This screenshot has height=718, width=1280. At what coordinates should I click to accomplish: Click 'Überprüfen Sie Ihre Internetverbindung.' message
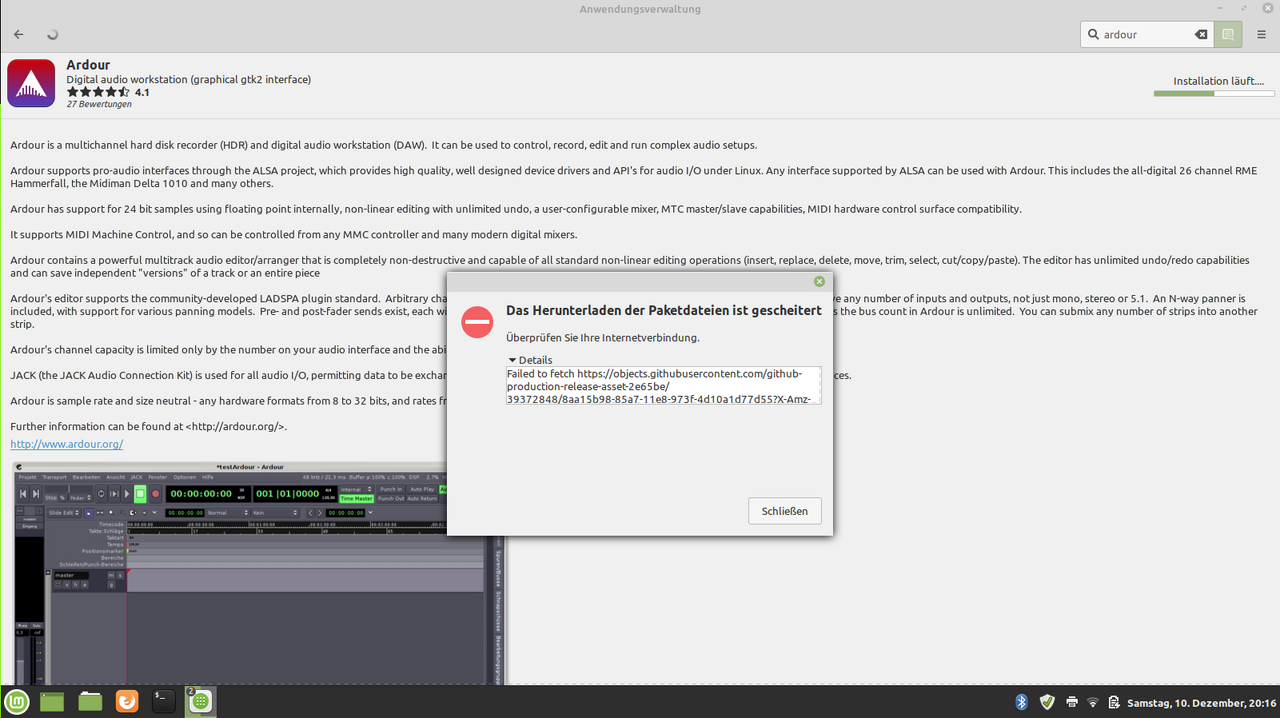tap(603, 337)
